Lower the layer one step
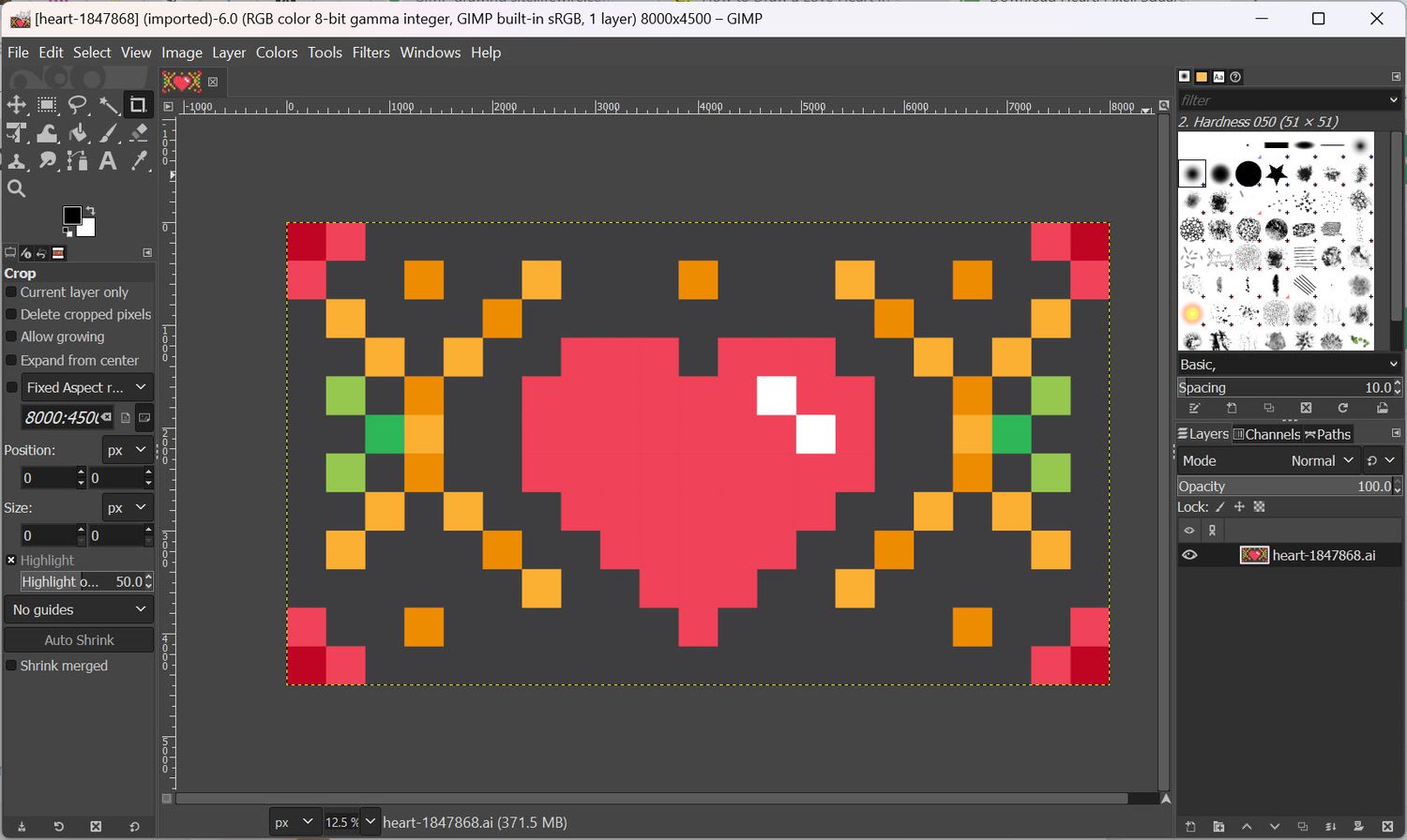The height and width of the screenshot is (840, 1407). point(1275,827)
